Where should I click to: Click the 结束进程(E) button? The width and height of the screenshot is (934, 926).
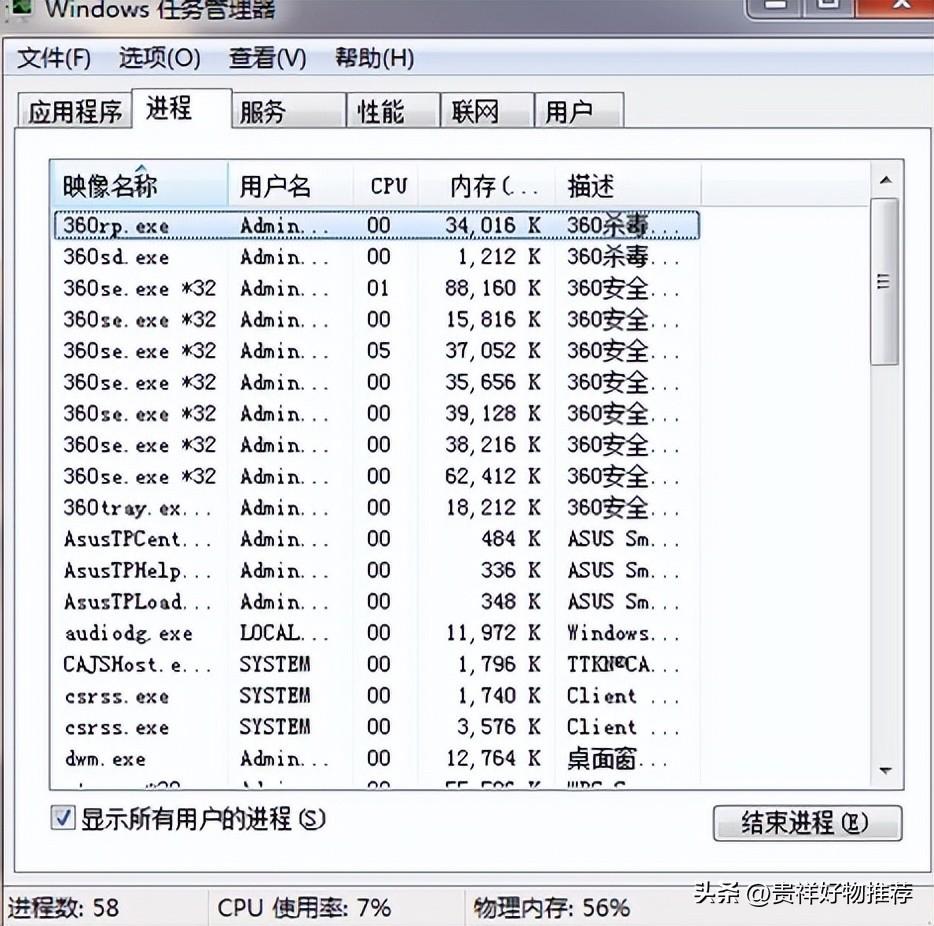(x=807, y=823)
